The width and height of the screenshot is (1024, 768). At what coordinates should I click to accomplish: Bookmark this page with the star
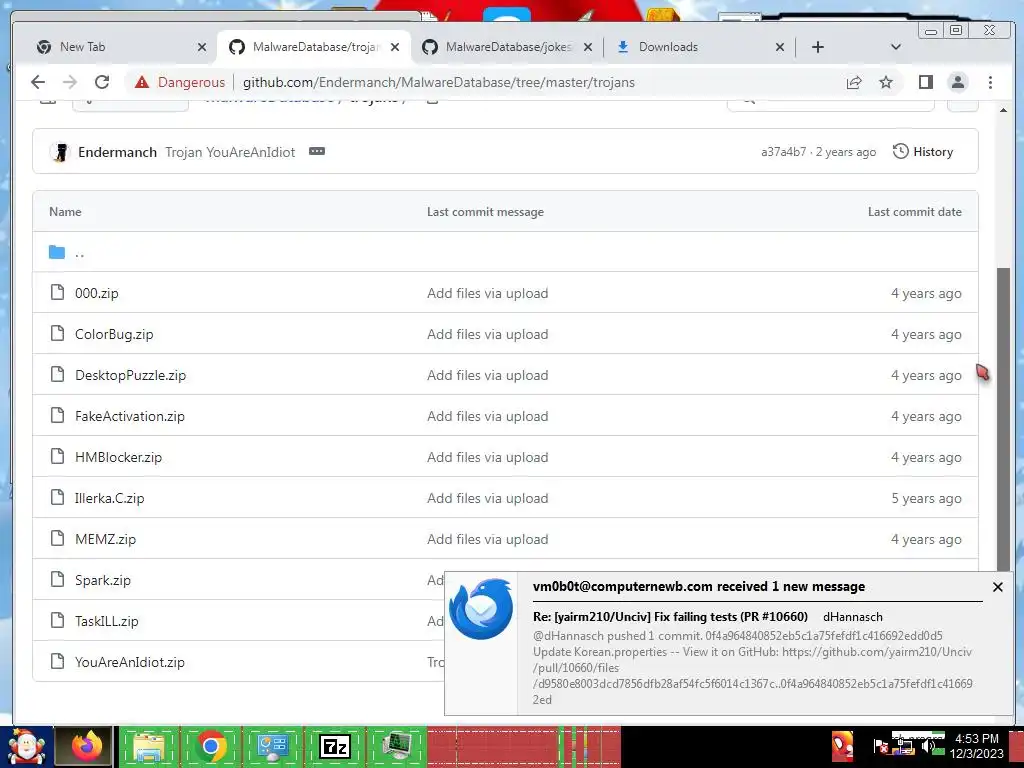click(x=886, y=82)
